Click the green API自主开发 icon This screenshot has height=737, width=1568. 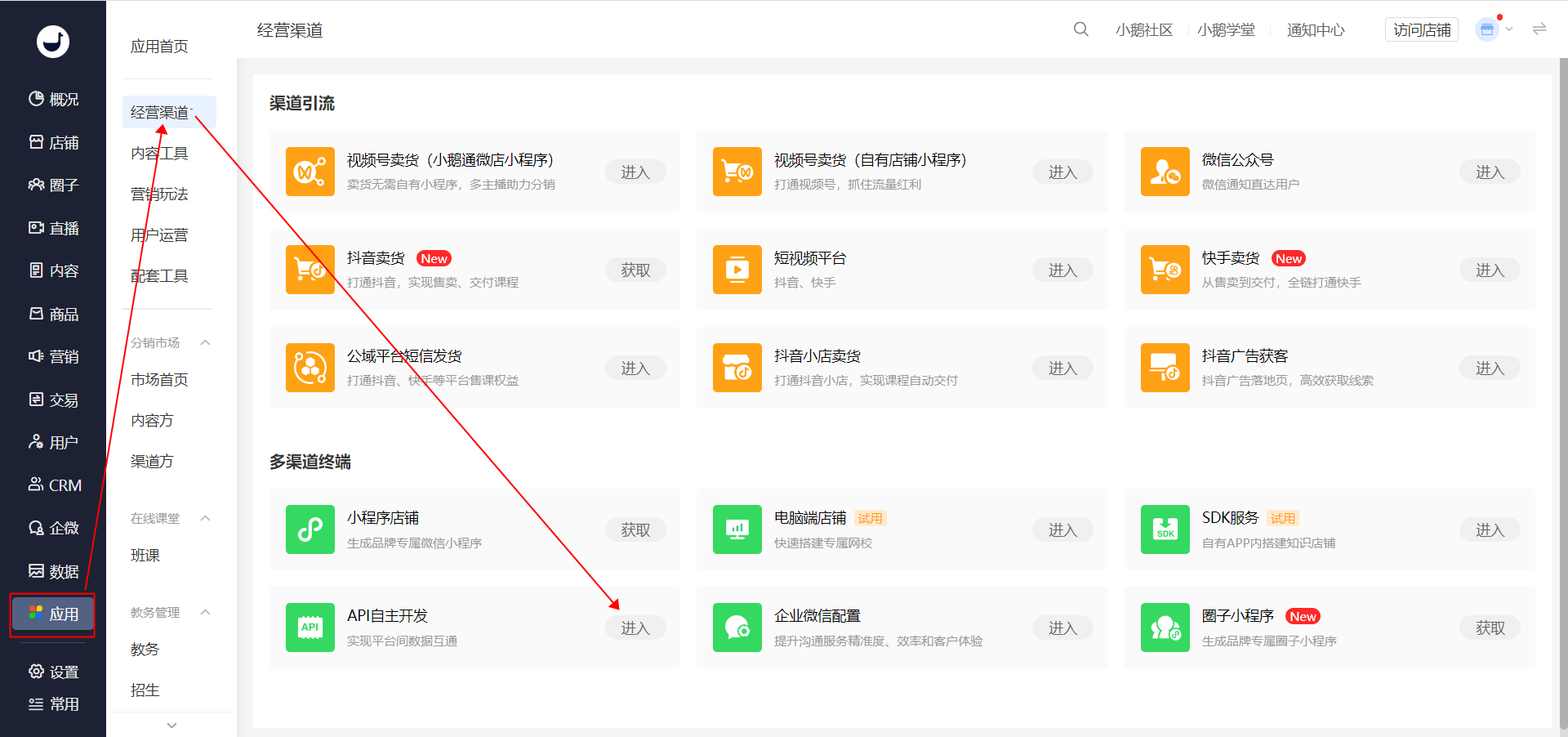pyautogui.click(x=310, y=628)
